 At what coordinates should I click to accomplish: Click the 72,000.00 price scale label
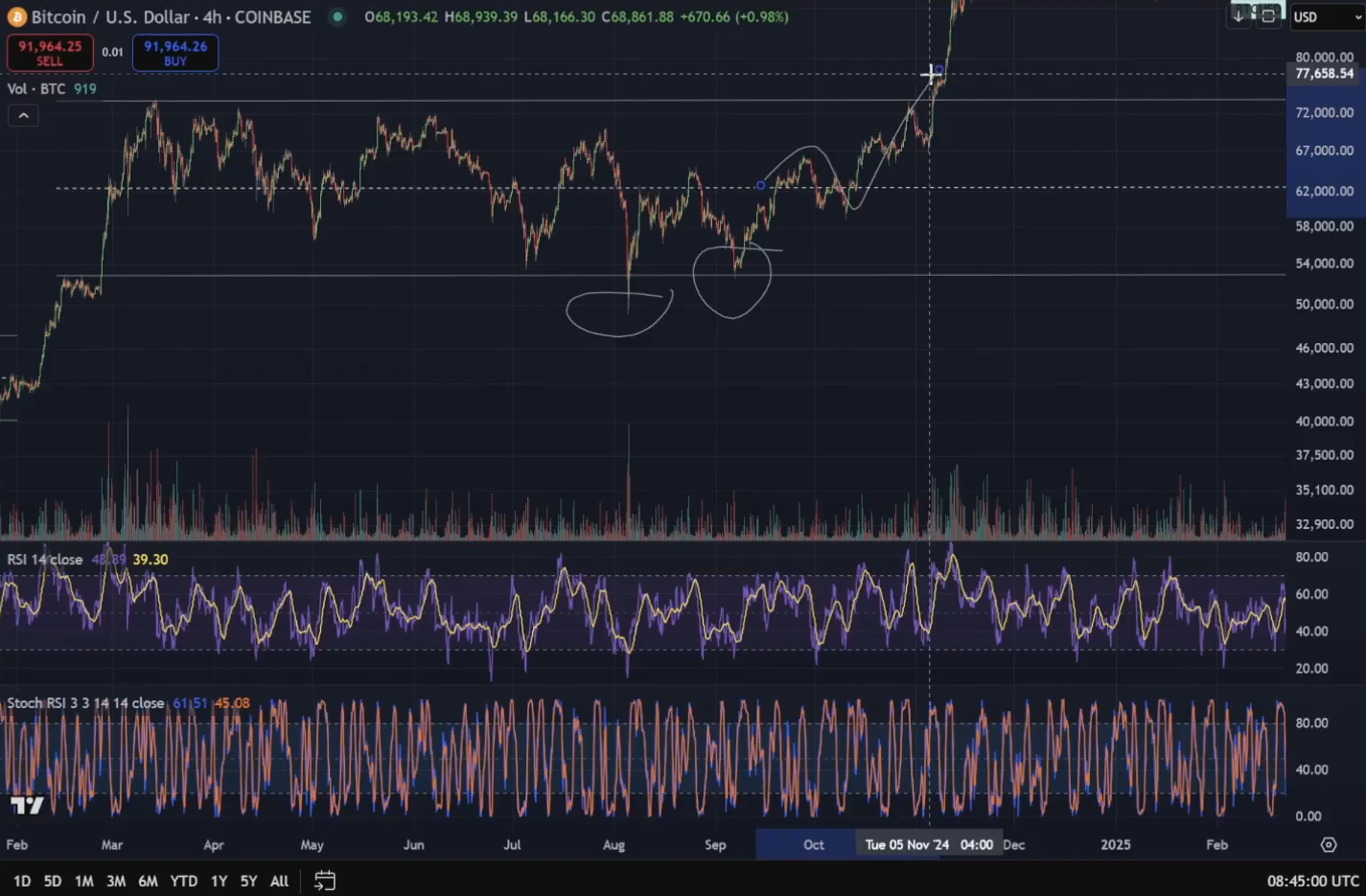pos(1324,112)
